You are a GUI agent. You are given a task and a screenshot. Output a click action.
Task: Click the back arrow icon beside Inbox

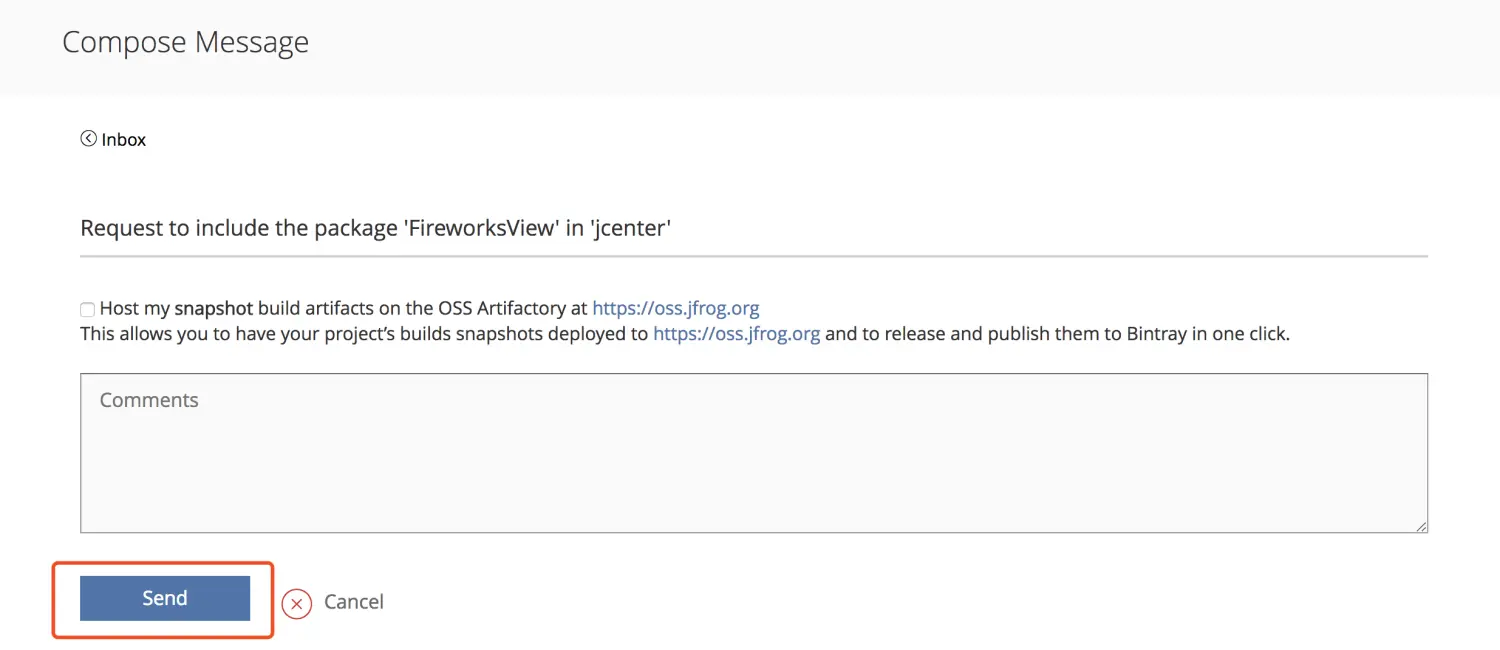[x=89, y=139]
